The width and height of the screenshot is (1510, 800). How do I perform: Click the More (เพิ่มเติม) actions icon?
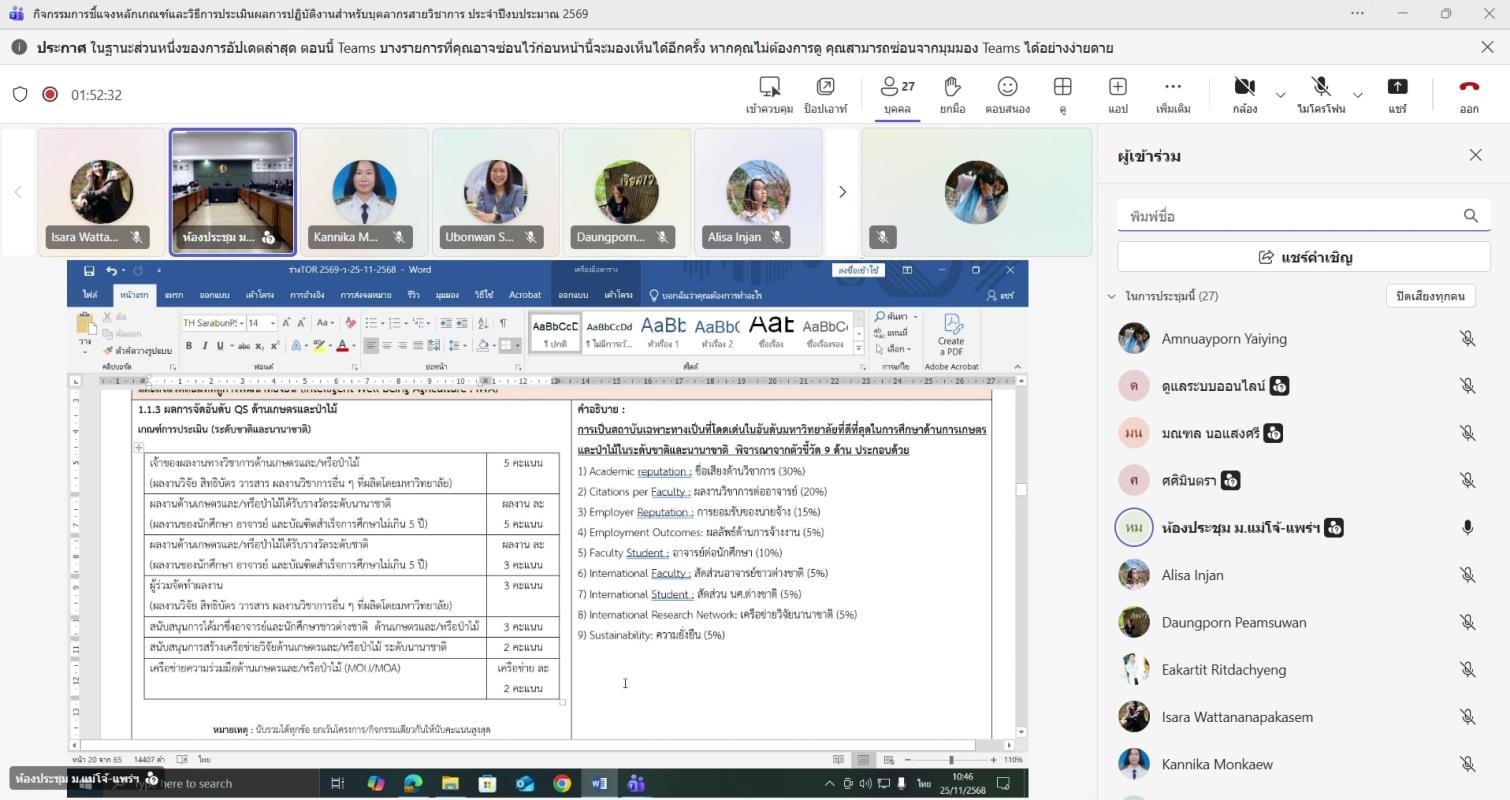1173,94
